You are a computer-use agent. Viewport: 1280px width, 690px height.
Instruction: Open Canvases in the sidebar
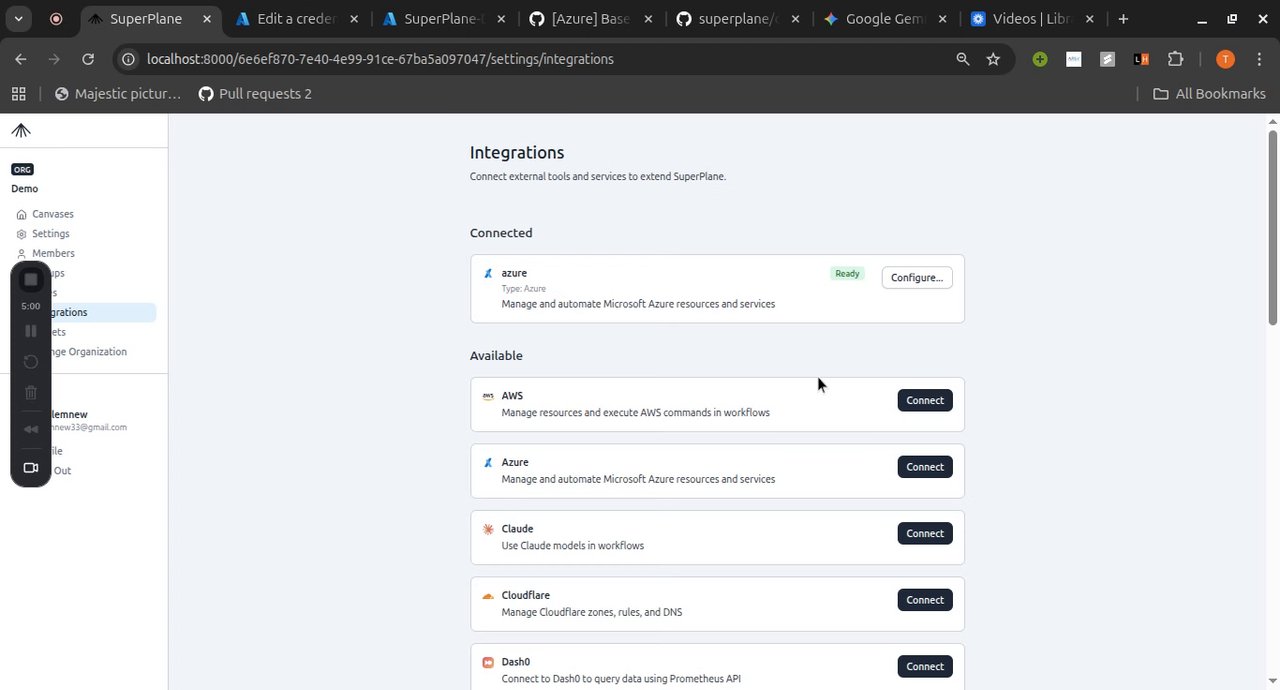coord(53,214)
